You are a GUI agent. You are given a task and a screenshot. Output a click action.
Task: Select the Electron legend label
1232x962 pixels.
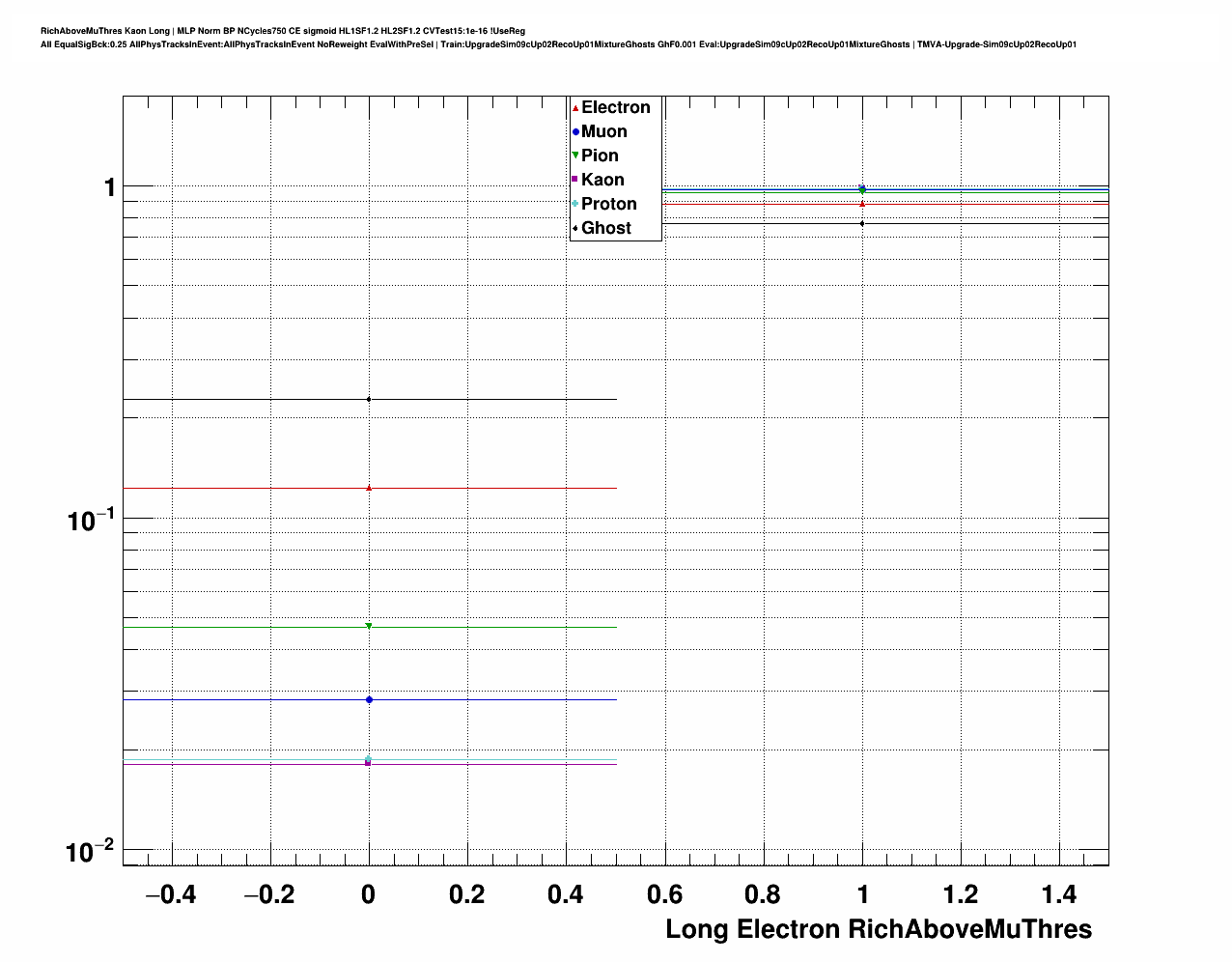pos(616,107)
